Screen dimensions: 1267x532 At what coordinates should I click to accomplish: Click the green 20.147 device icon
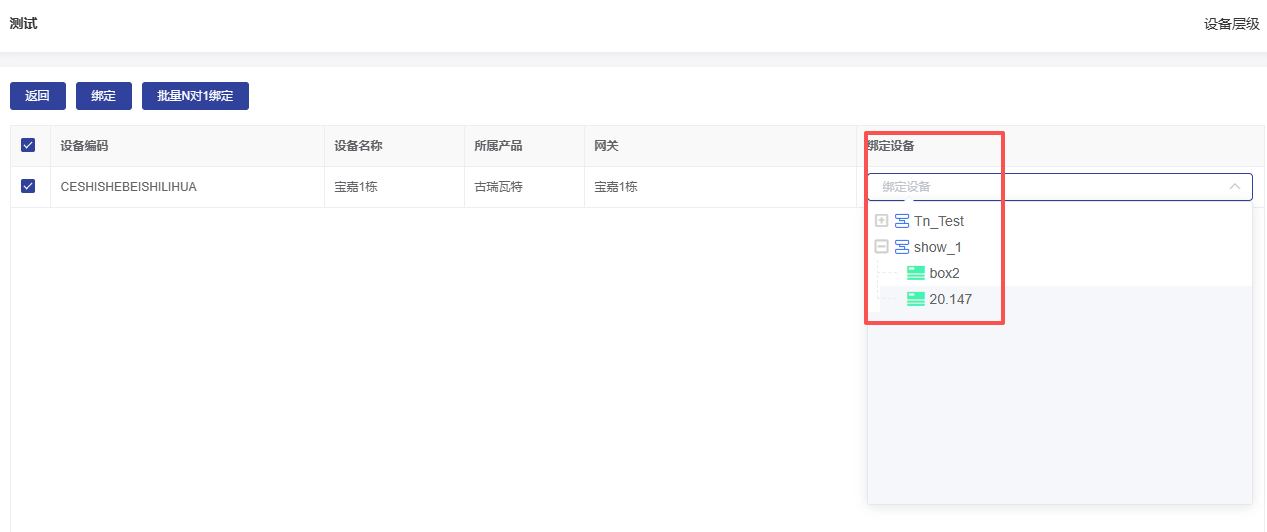[916, 299]
